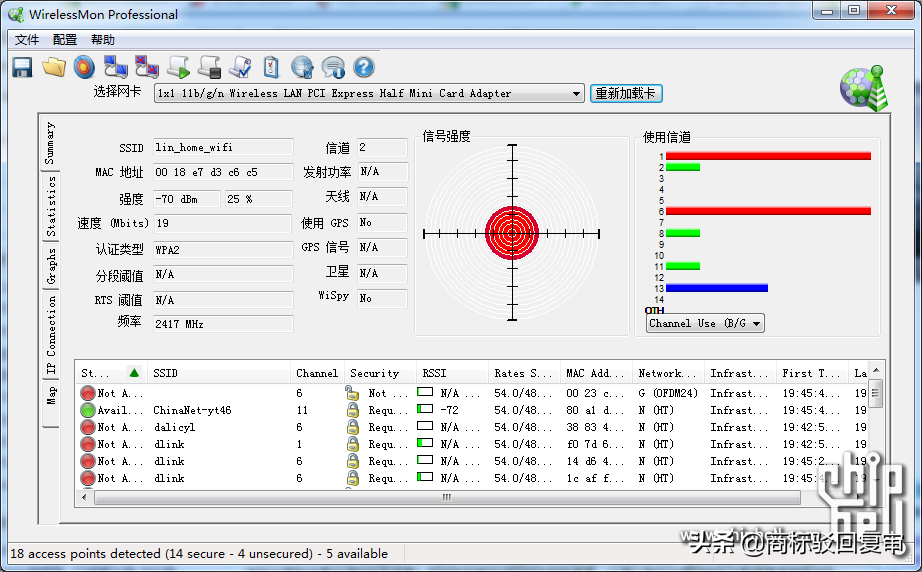This screenshot has height=572, width=922.
Task: Select the dalicyl SSID text
Action: point(174,427)
